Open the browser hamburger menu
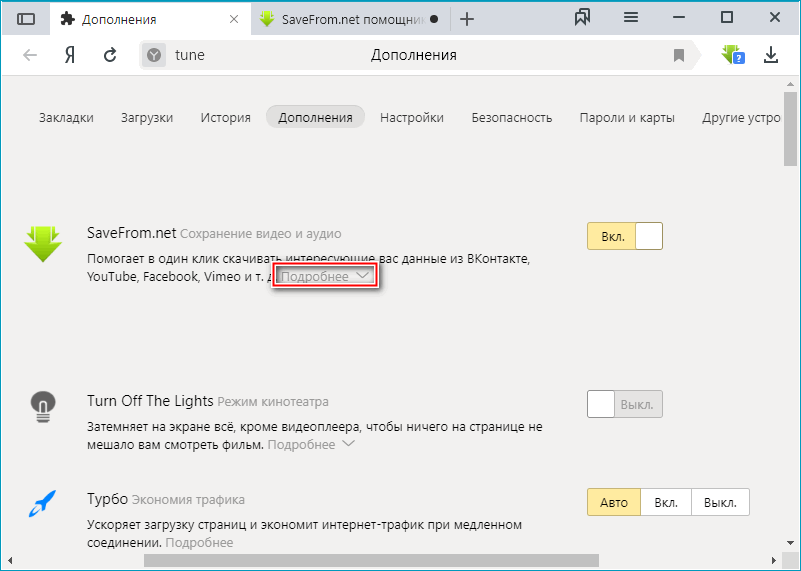The height and width of the screenshot is (571, 801). (631, 18)
